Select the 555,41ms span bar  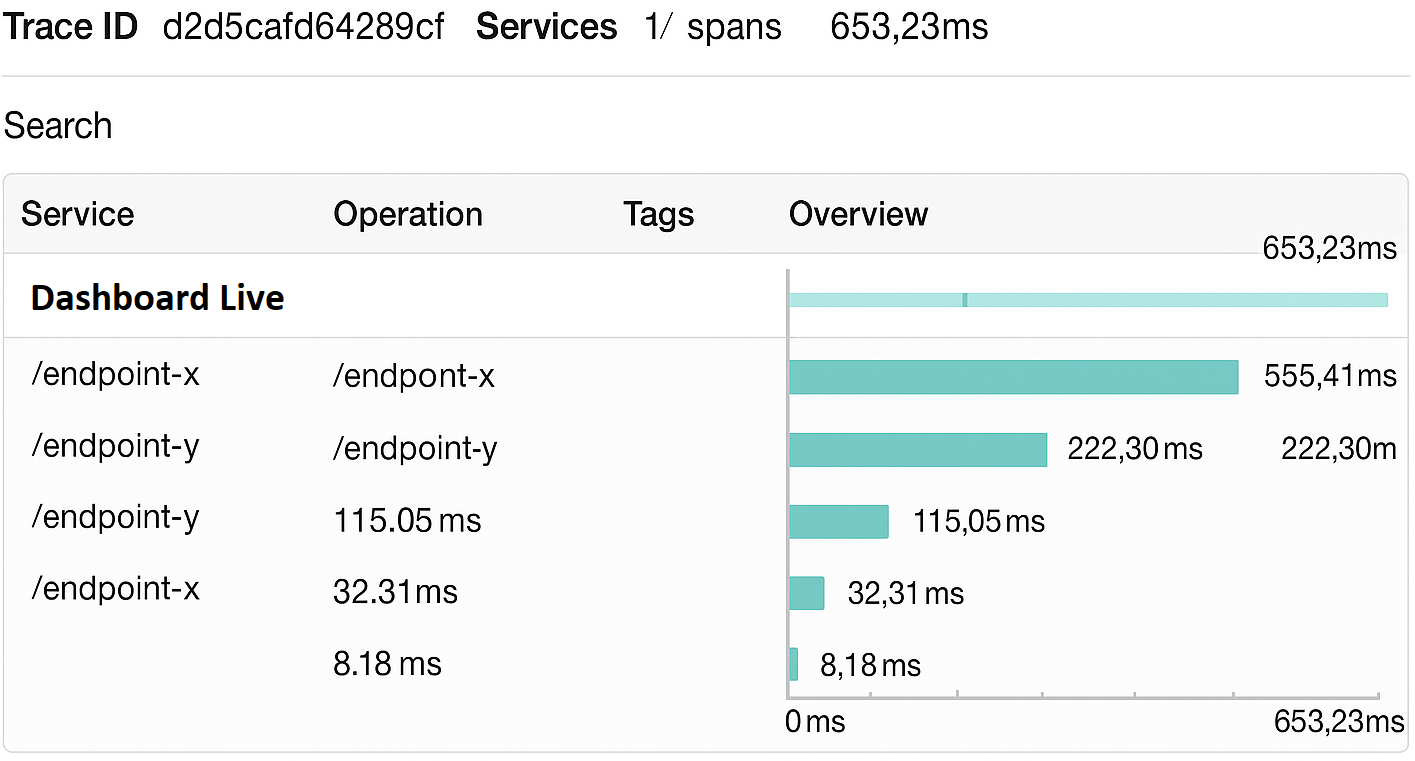coord(1013,377)
